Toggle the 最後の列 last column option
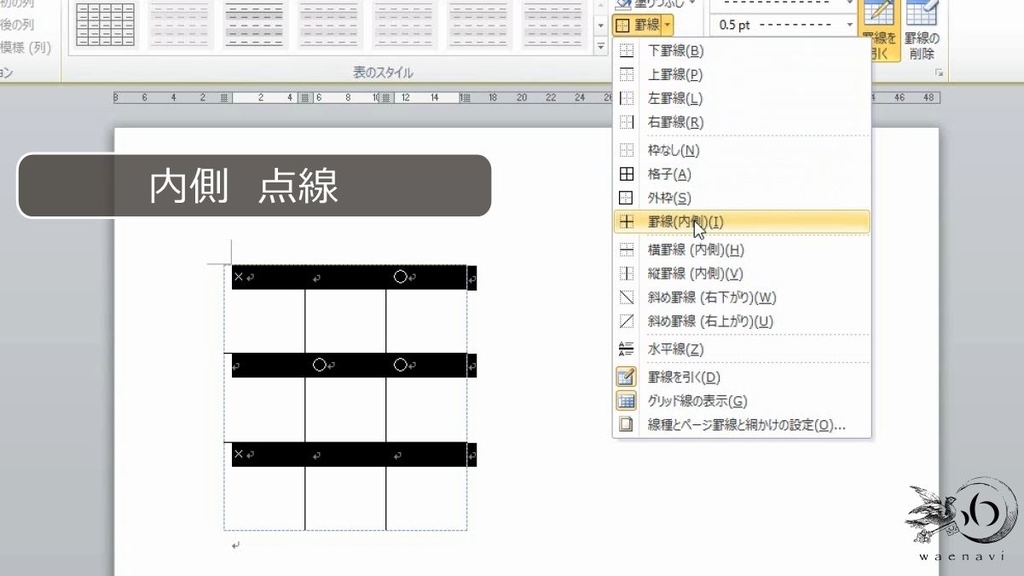Viewport: 1024px width, 576px height. (17, 25)
